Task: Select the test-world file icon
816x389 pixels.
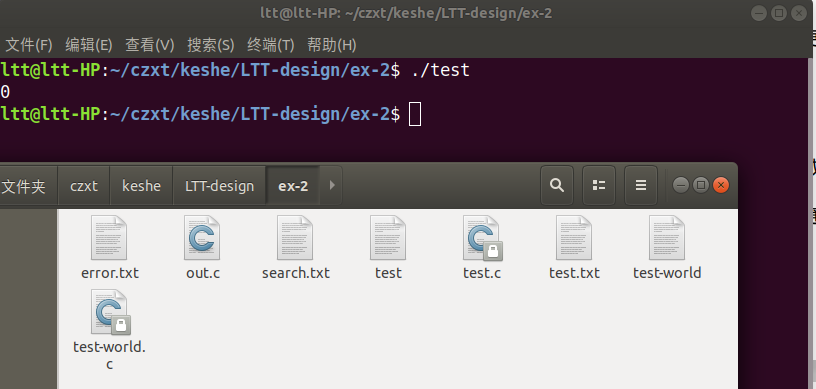Action: 667,238
